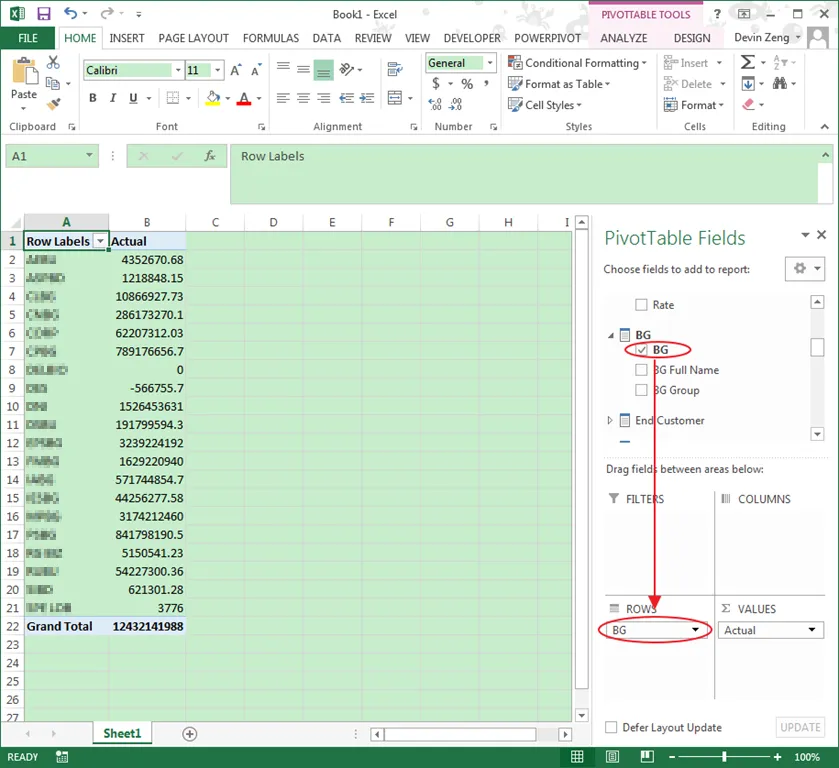
Task: Toggle Bold formatting
Action: coord(93,98)
